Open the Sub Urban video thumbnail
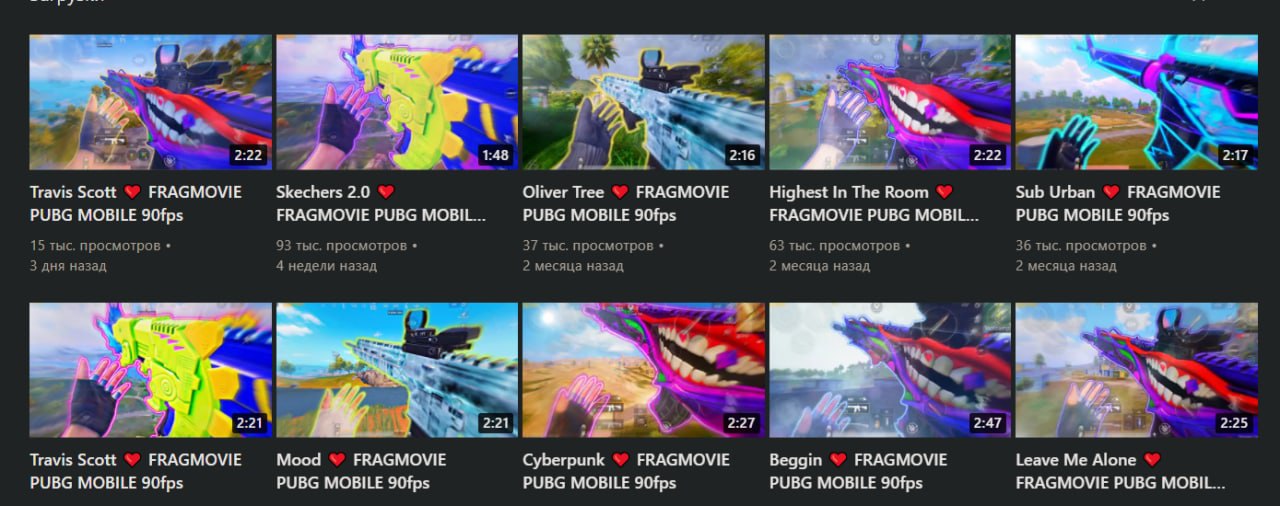The height and width of the screenshot is (506, 1280). coord(1137,102)
